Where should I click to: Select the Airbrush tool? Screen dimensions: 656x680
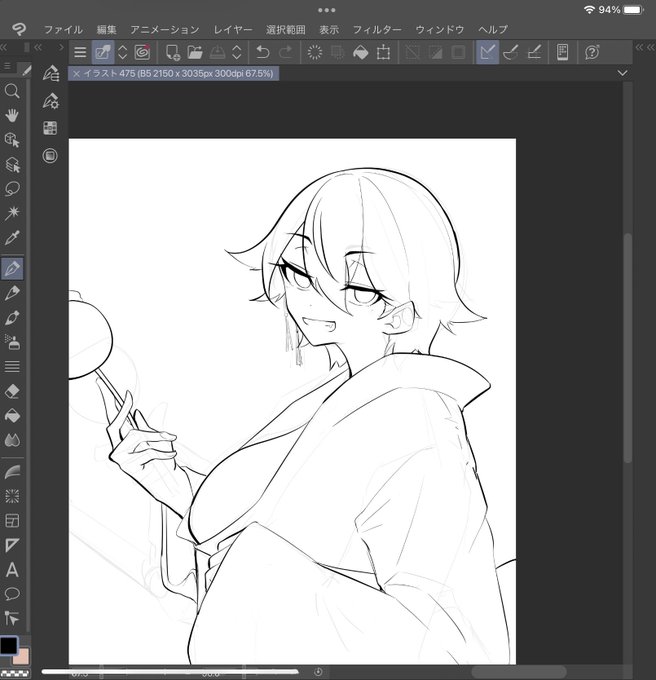(12, 342)
